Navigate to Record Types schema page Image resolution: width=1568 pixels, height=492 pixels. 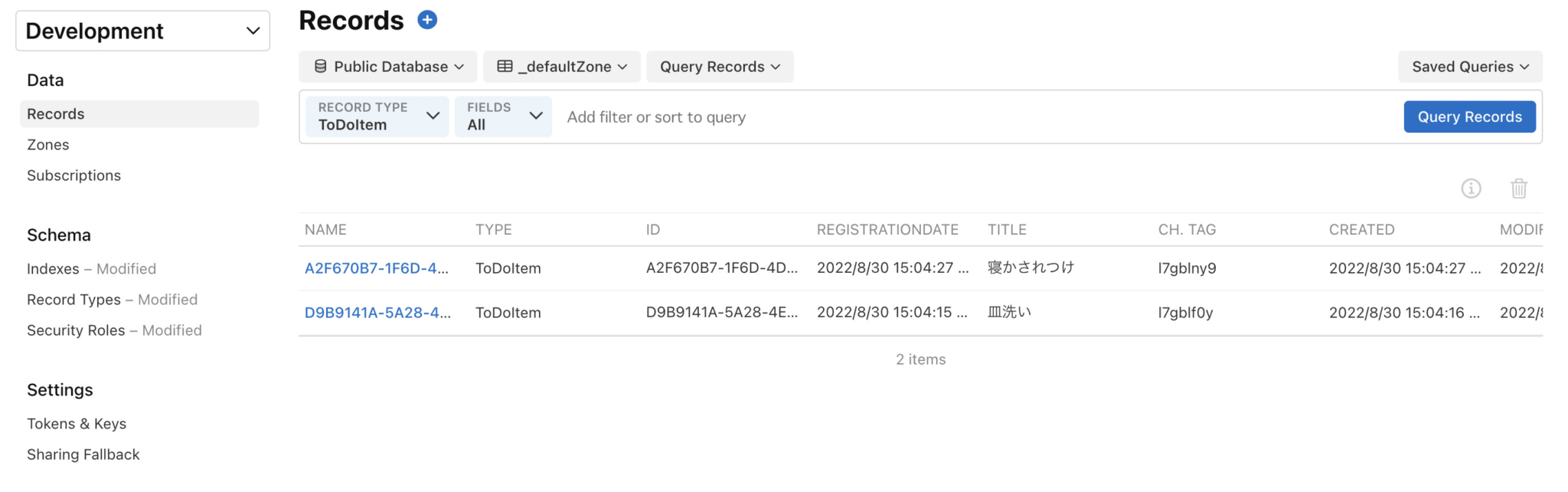pos(73,300)
